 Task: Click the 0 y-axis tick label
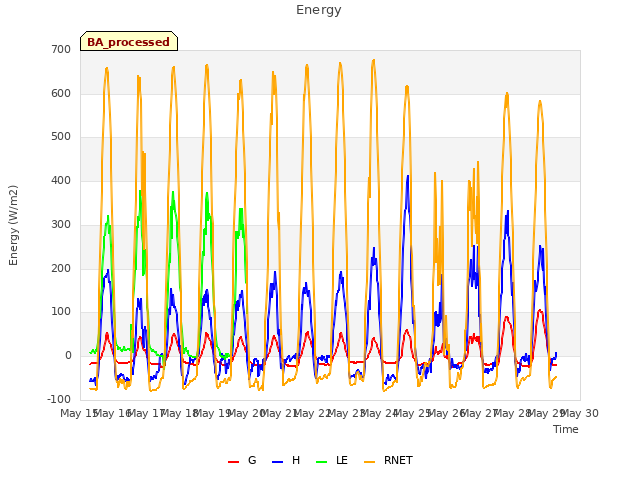68,356
